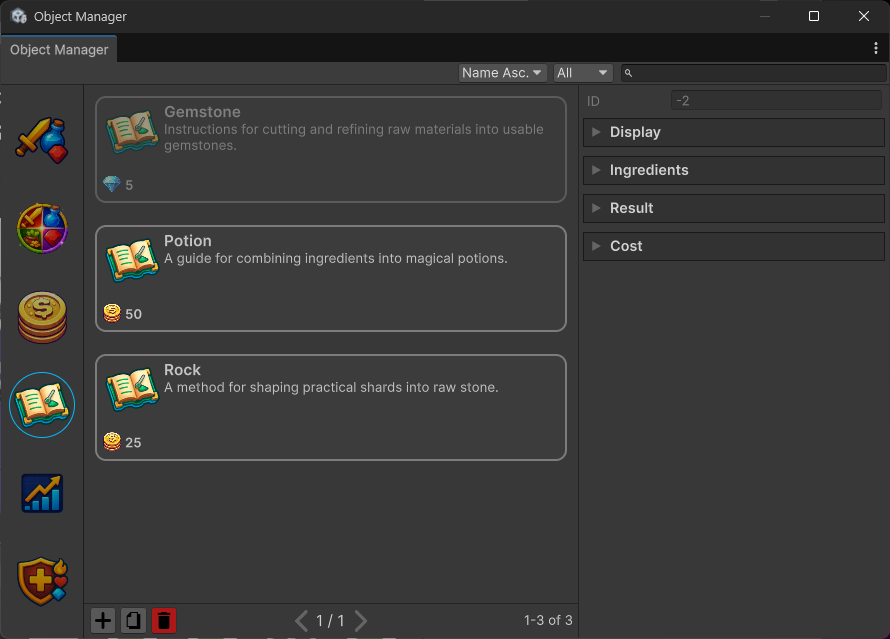Click the plus button to add object

pyautogui.click(x=103, y=621)
